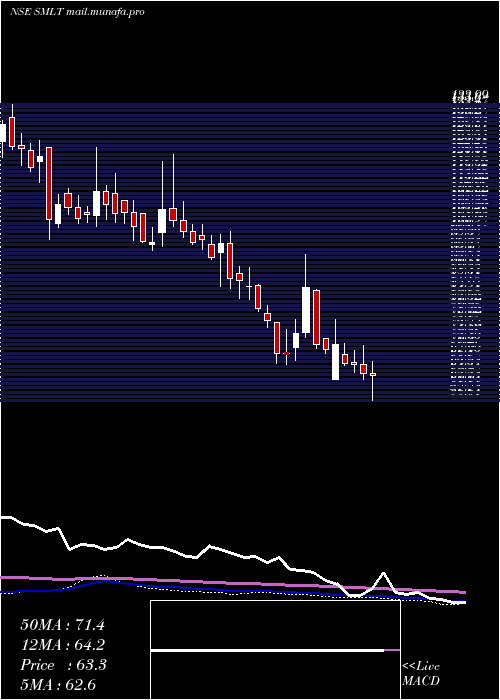The width and height of the screenshot is (500, 700).
Task: Click the '5MA : 62.6' label
Action: (x=58, y=684)
